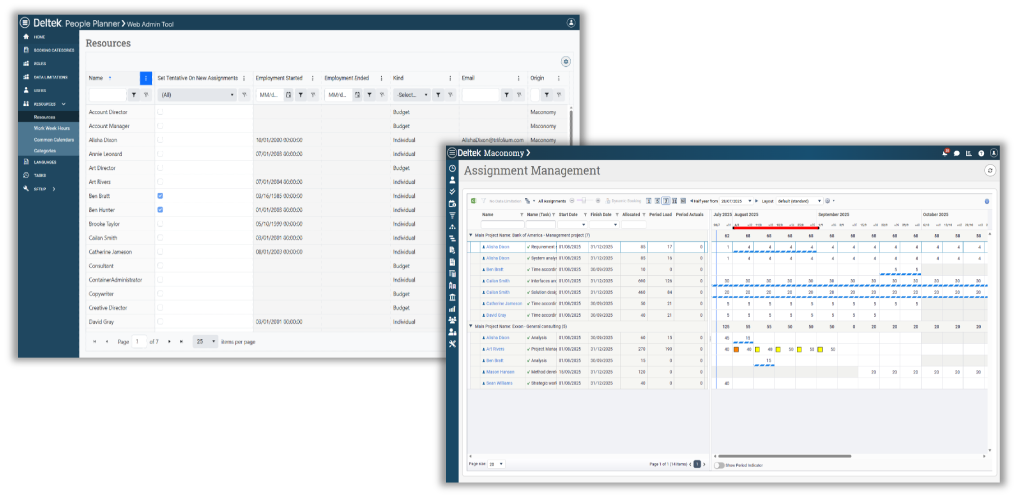Image resolution: width=1017 pixels, height=500 pixels.
Task: Click page 1 button in Assignment pager
Action: tap(698, 464)
